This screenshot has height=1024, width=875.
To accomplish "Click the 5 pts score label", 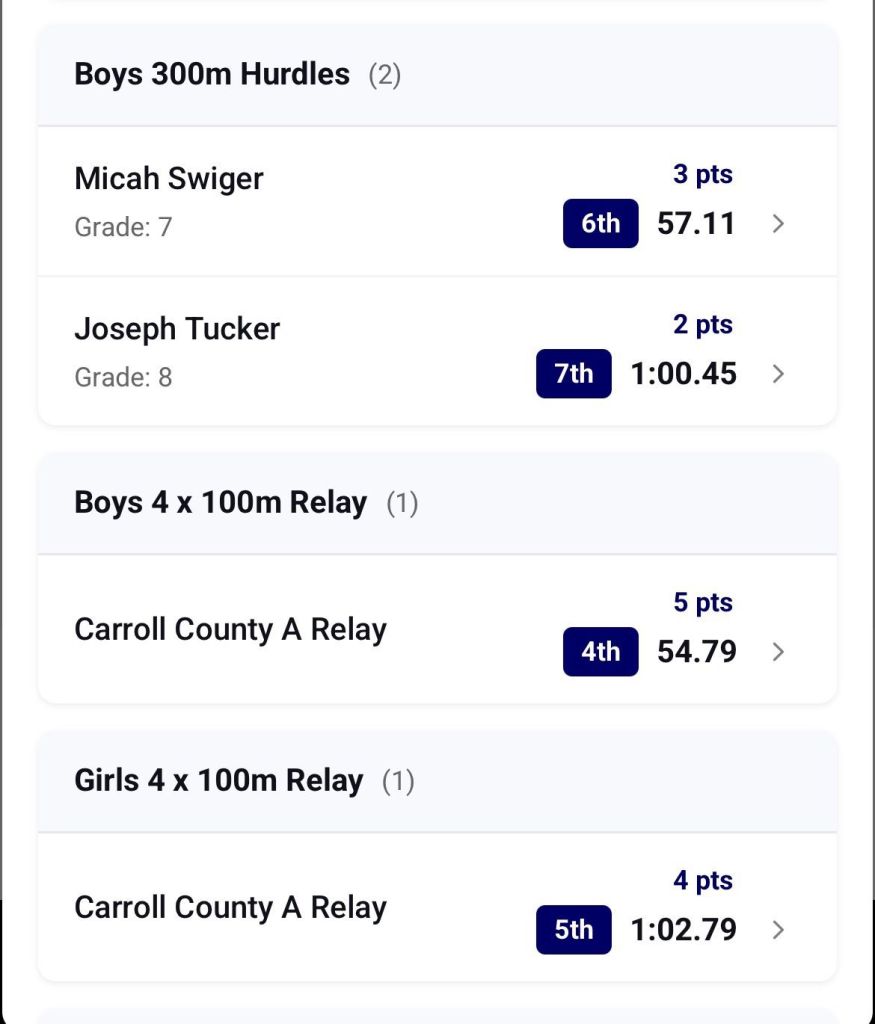I will click(x=702, y=603).
